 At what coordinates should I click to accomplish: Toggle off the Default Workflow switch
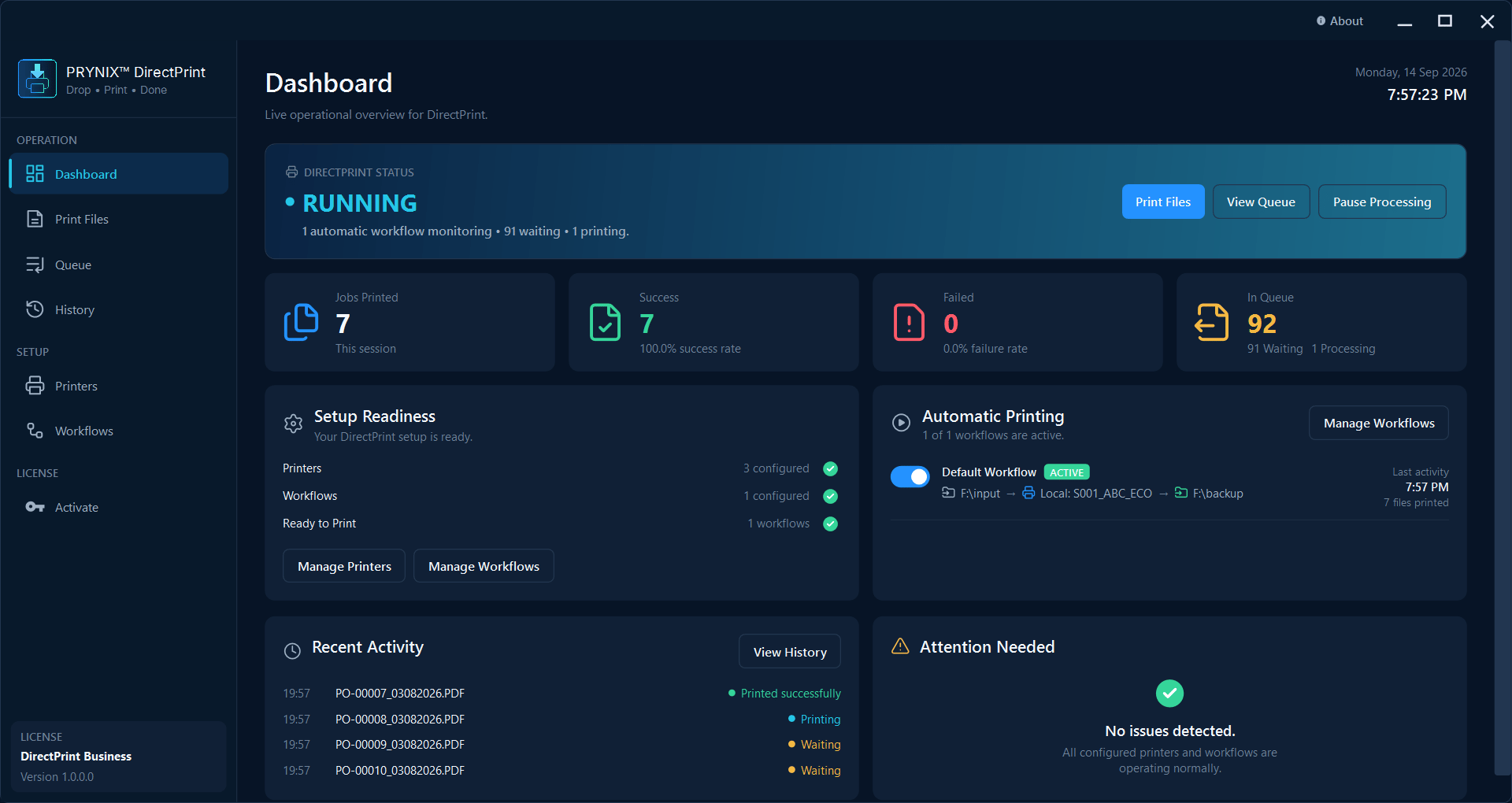pyautogui.click(x=910, y=476)
